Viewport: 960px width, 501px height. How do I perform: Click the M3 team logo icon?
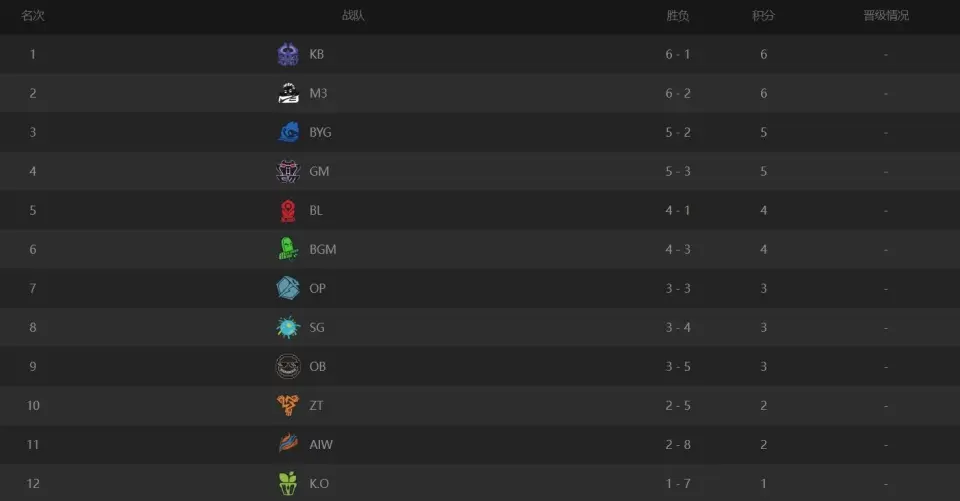[x=288, y=93]
